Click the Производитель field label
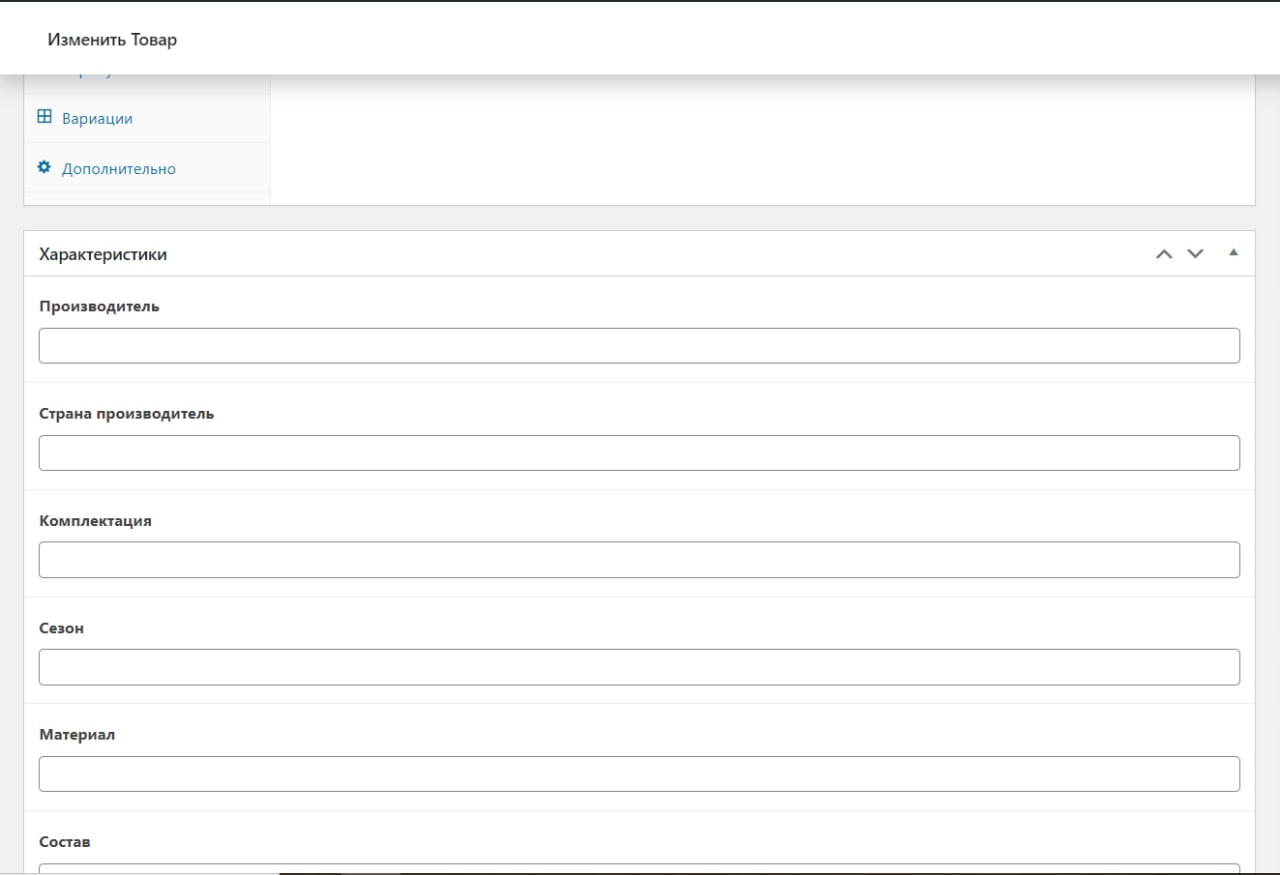1280x875 pixels. click(x=99, y=306)
